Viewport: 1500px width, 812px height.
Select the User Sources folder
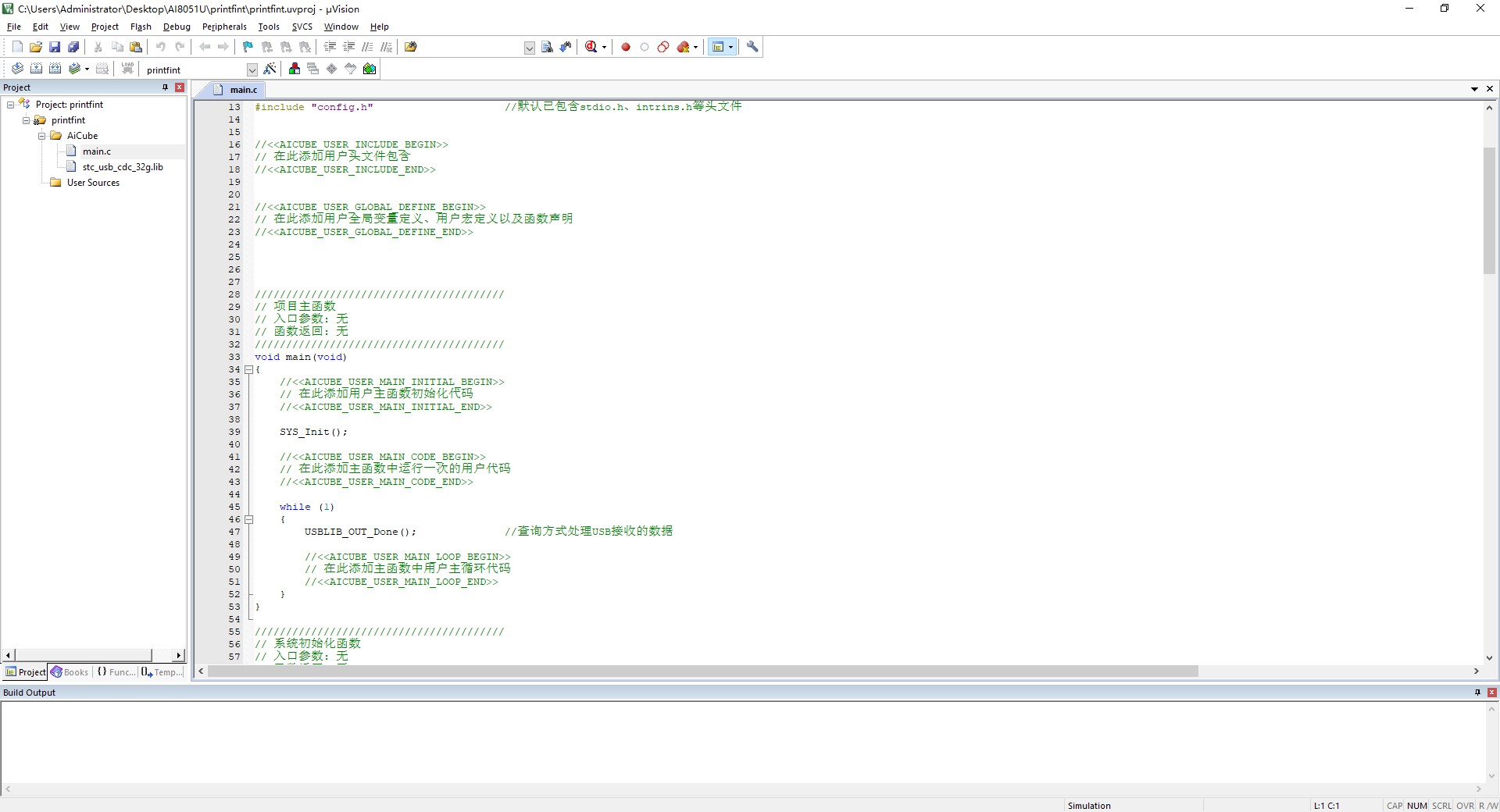pyautogui.click(x=93, y=183)
